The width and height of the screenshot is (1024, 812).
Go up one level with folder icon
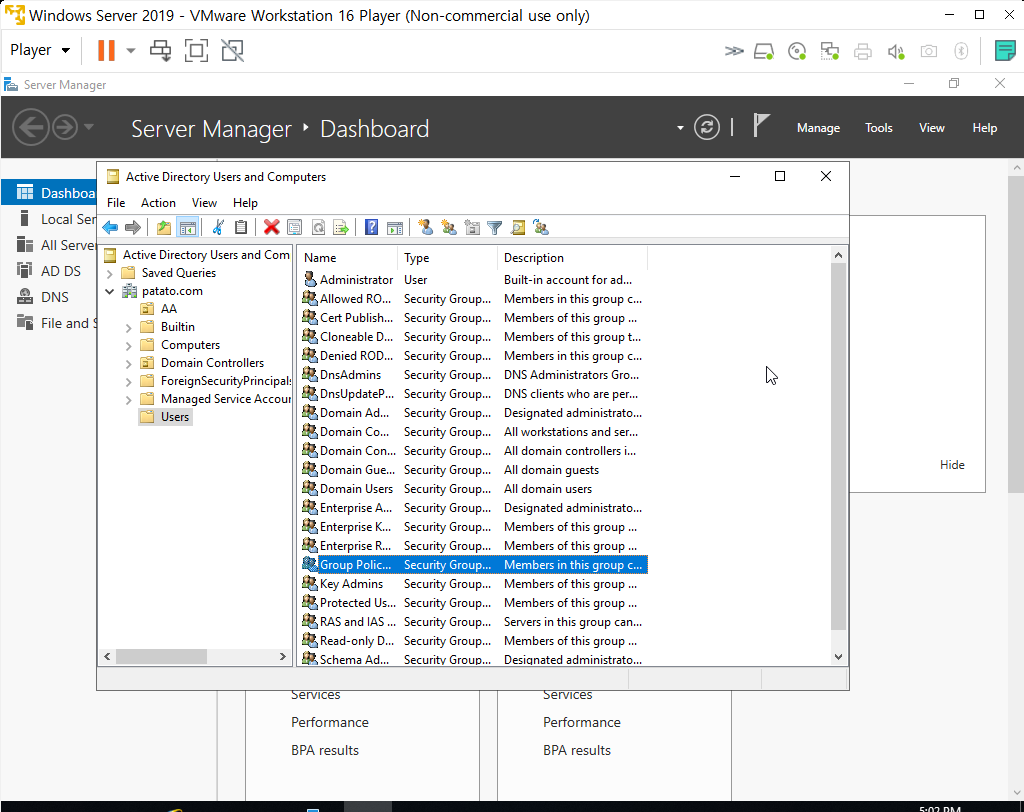tap(163, 227)
